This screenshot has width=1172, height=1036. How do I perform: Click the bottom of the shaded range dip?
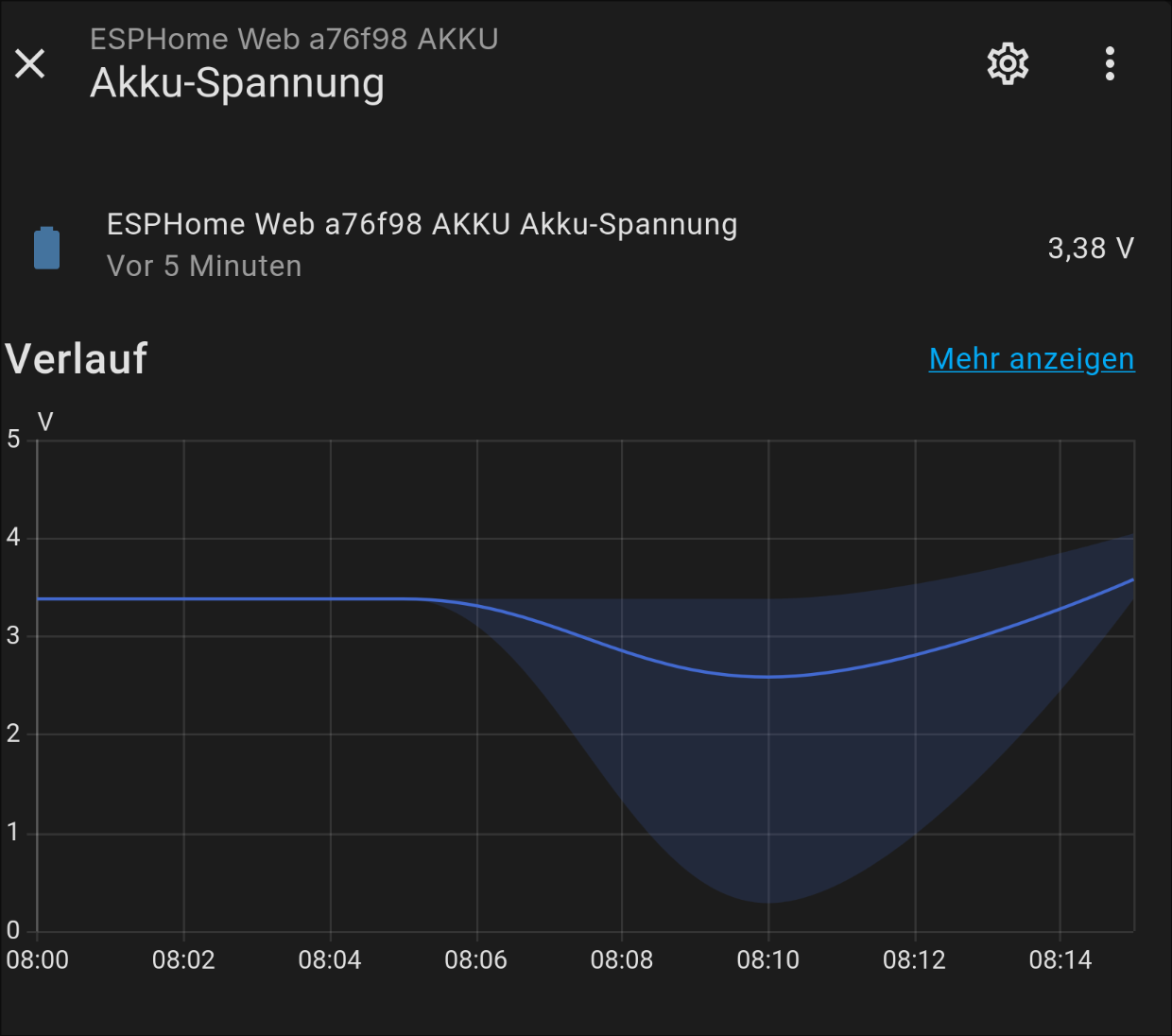767,903
